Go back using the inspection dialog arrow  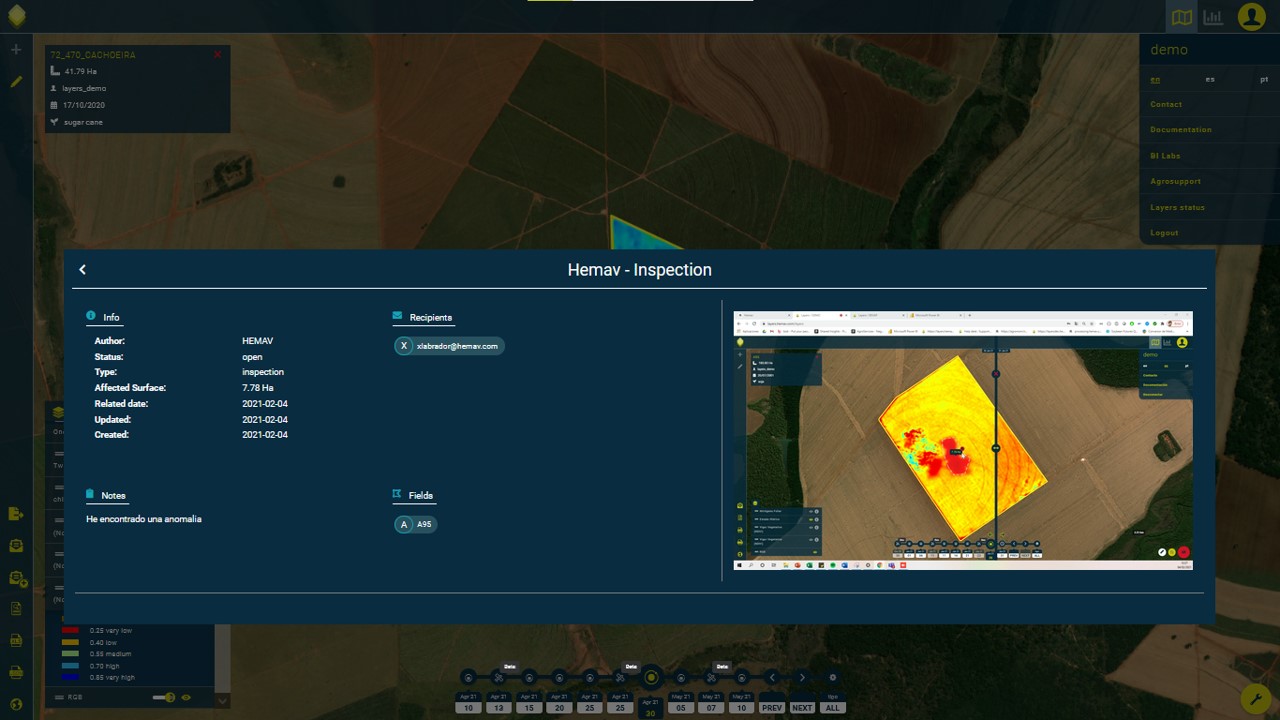point(83,270)
